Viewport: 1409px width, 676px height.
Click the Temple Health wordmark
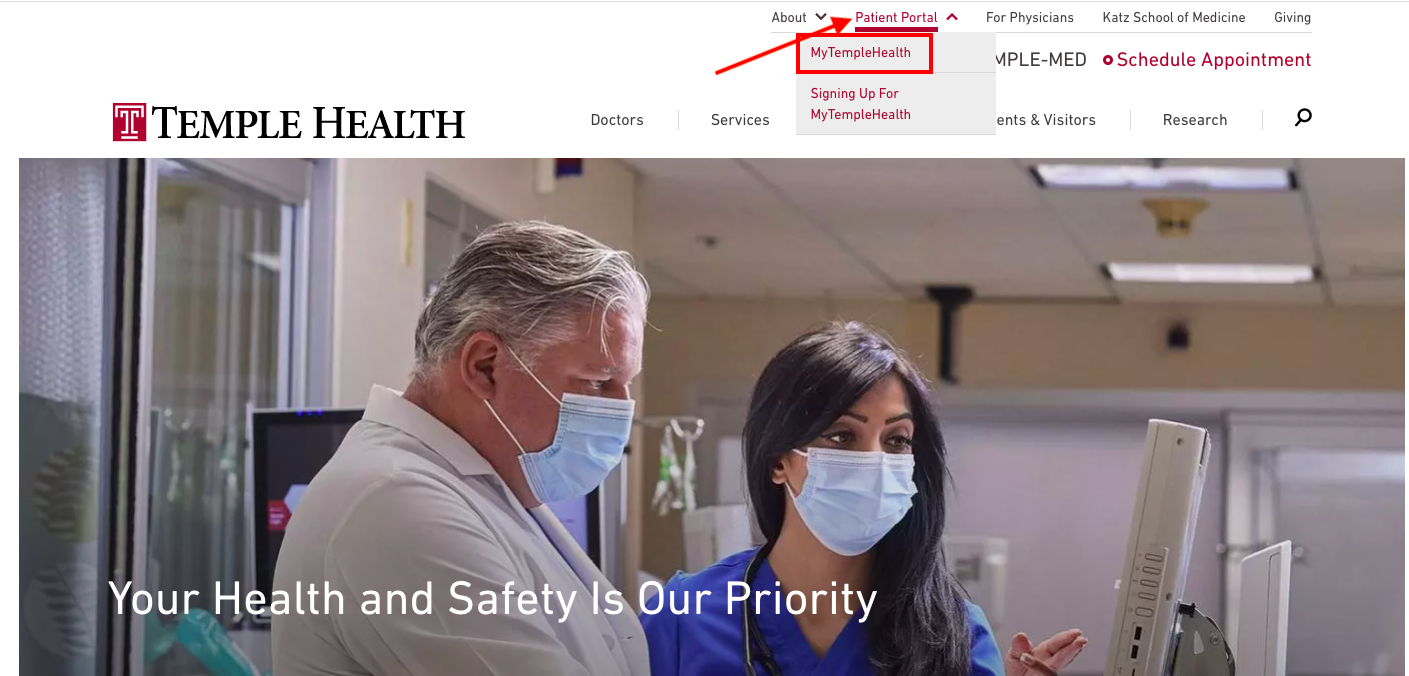308,123
